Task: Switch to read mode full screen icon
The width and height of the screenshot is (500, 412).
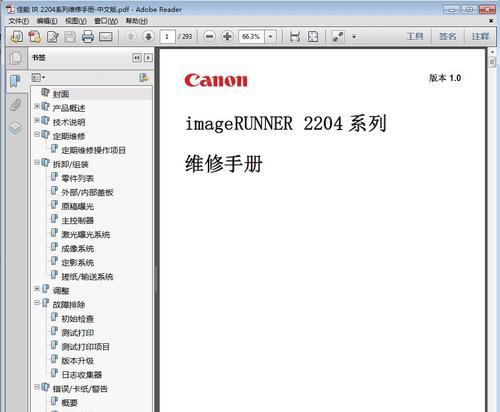Action: pos(338,36)
